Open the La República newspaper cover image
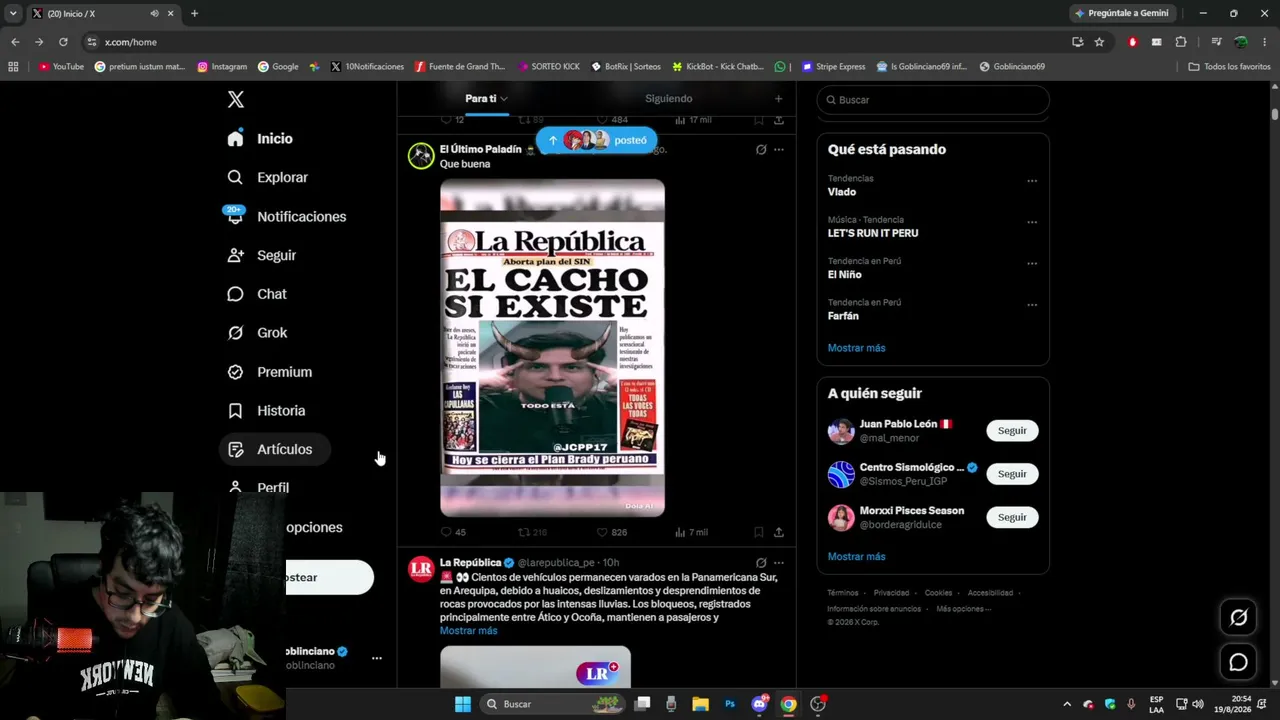This screenshot has height=720, width=1280. [x=552, y=348]
